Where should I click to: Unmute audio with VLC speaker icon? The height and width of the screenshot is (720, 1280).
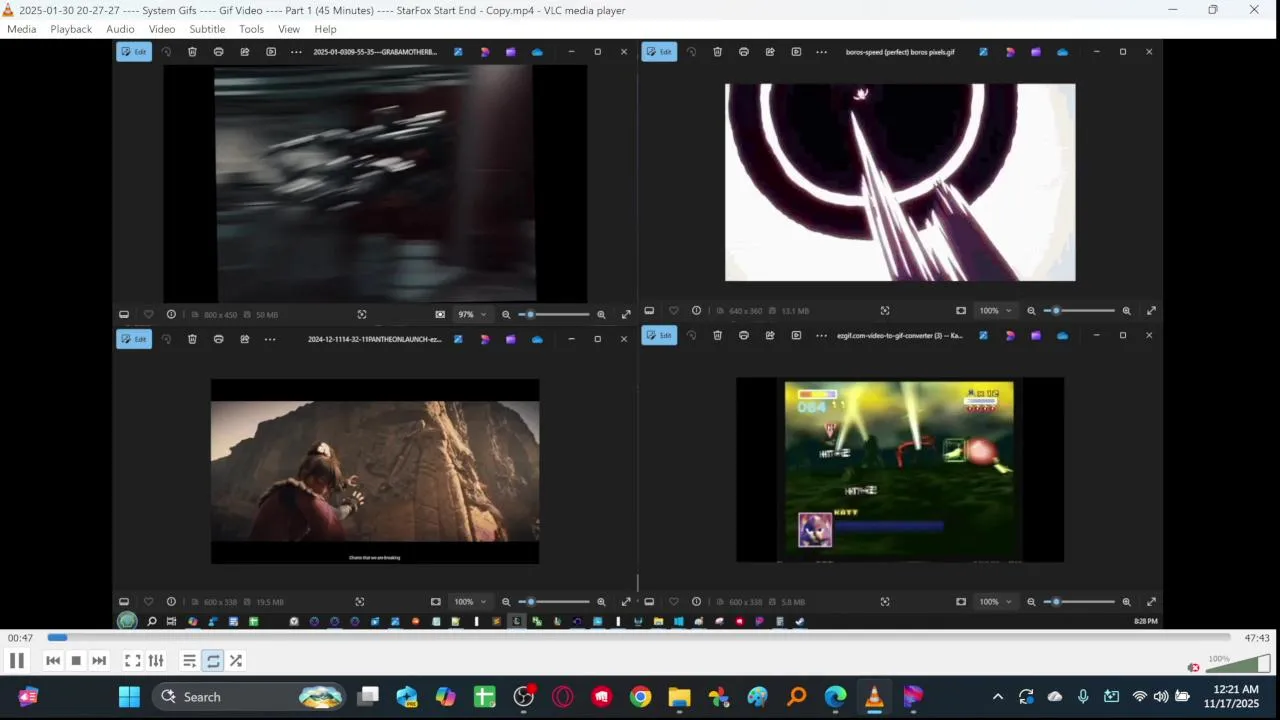point(1193,667)
